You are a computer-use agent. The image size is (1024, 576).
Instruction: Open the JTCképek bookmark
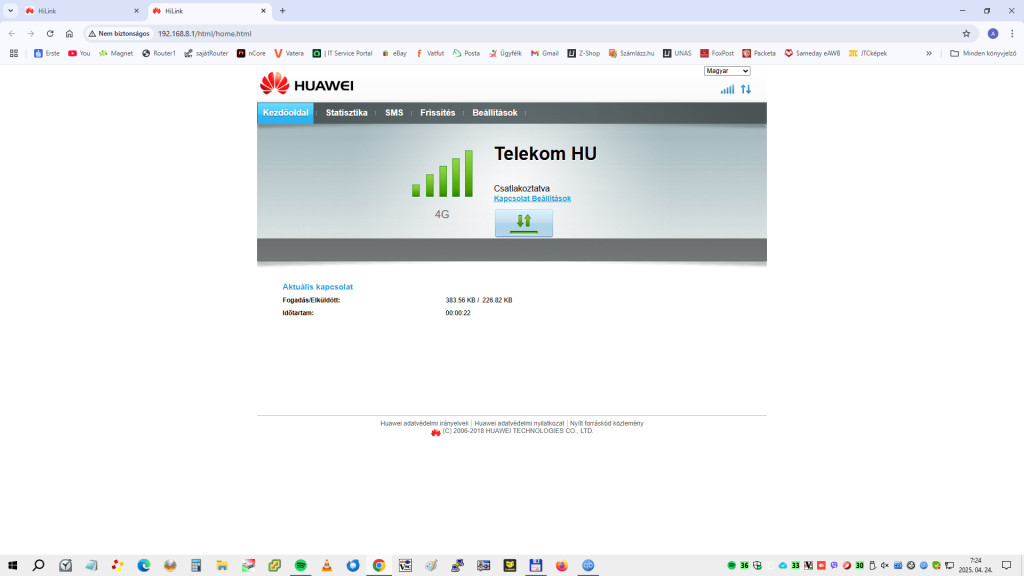pos(868,54)
